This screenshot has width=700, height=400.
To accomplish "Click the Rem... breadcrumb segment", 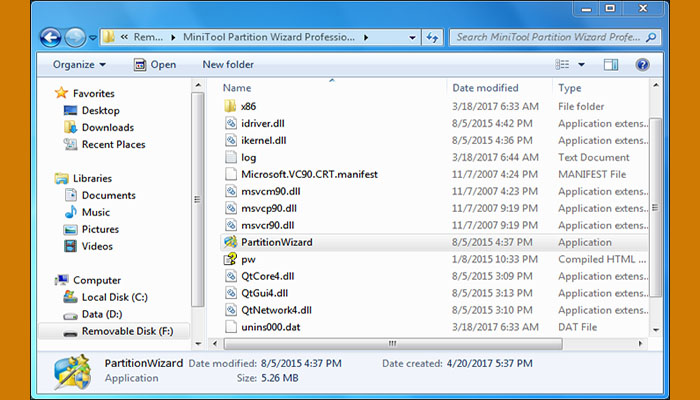I will [148, 38].
